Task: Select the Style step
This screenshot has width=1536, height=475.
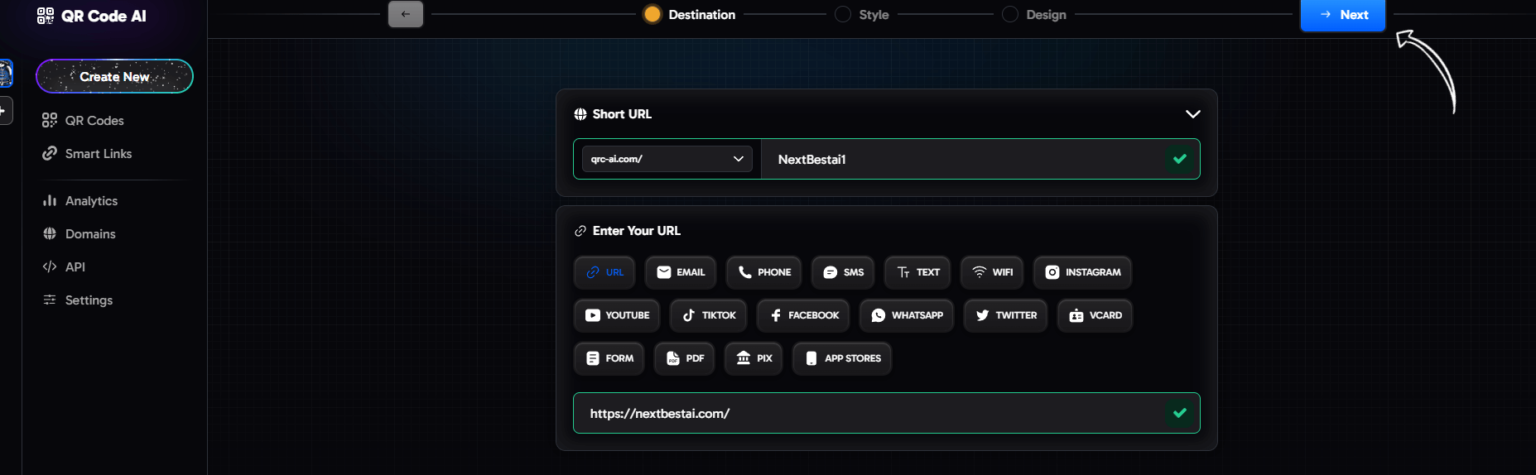Action: 862,14
